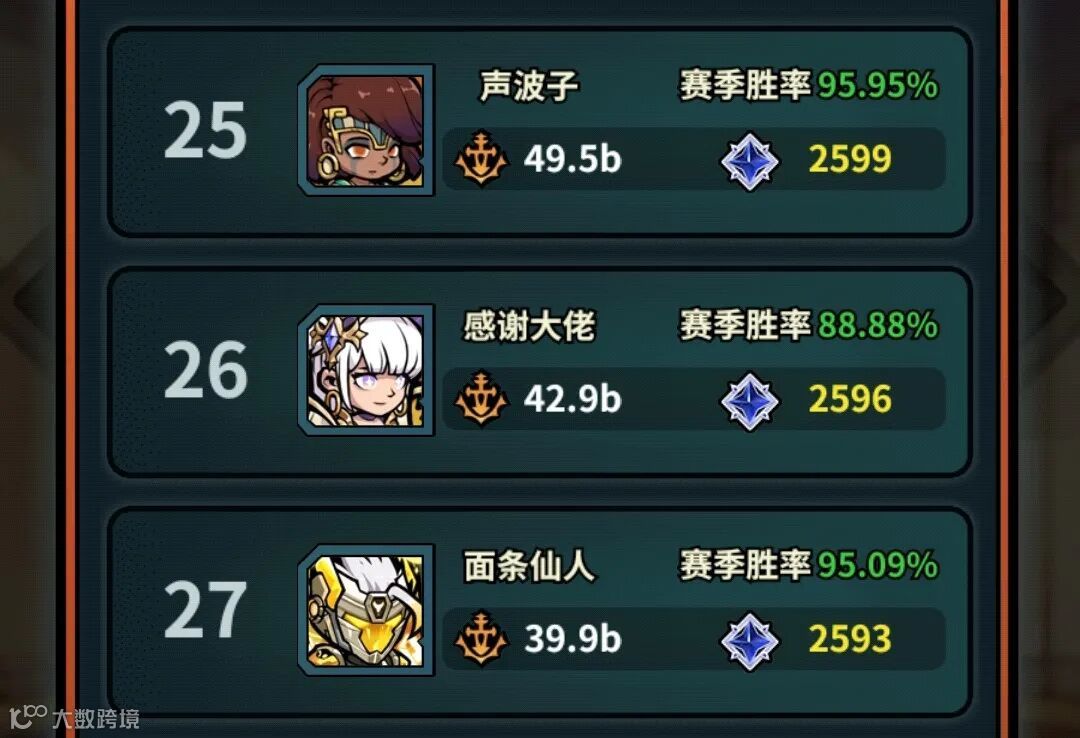The width and height of the screenshot is (1080, 738).
Task: Click the season win rate 95.95%
Action: [878, 85]
